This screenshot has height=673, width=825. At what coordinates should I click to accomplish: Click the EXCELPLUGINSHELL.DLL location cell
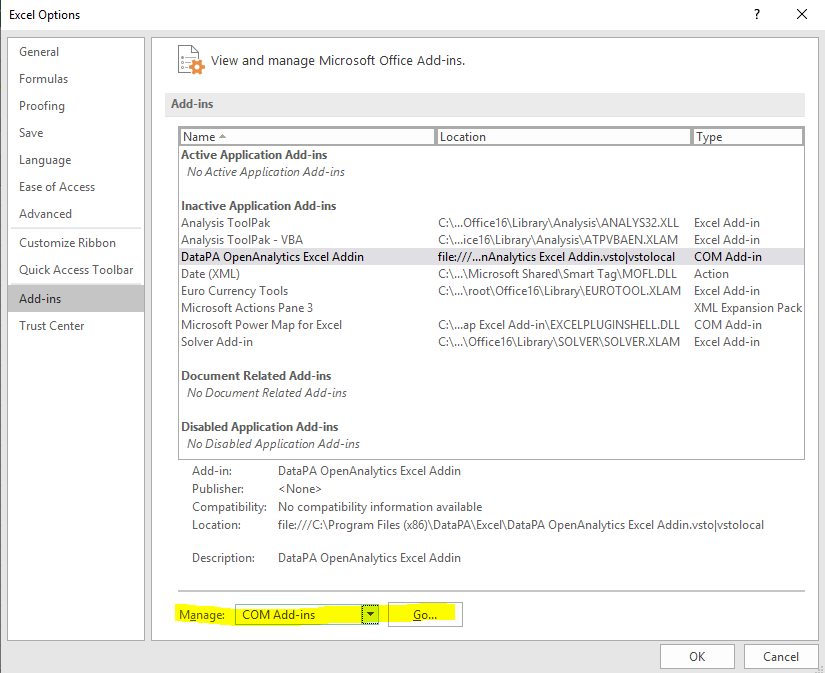point(559,325)
